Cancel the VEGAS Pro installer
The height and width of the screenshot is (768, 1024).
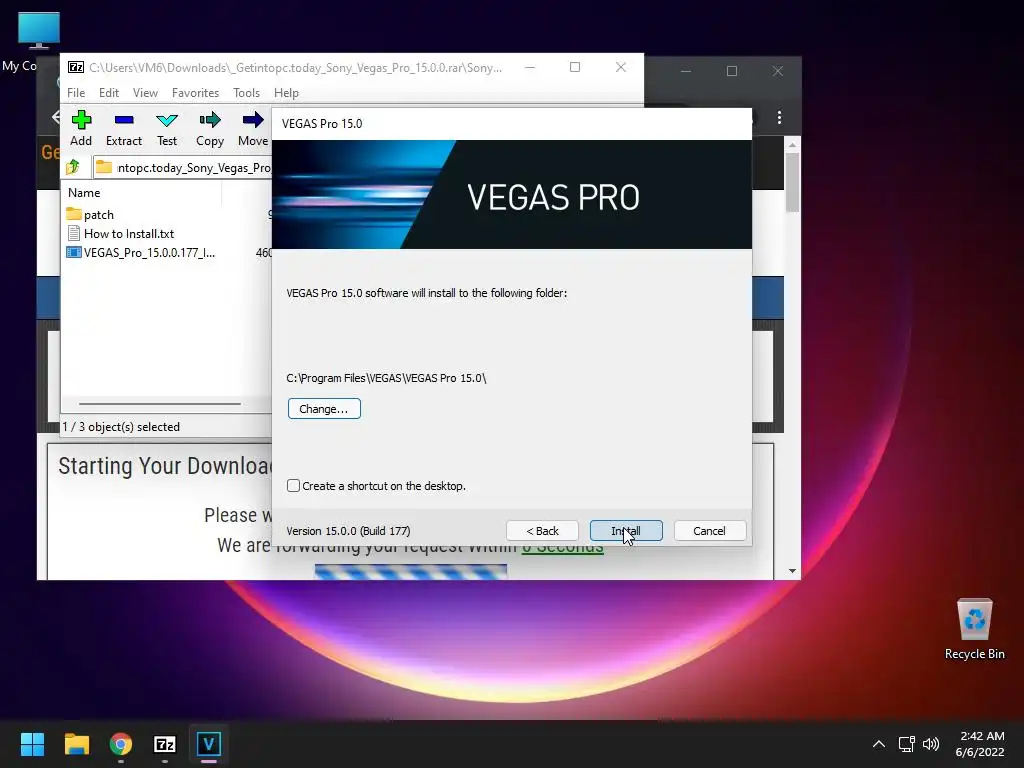click(x=709, y=531)
